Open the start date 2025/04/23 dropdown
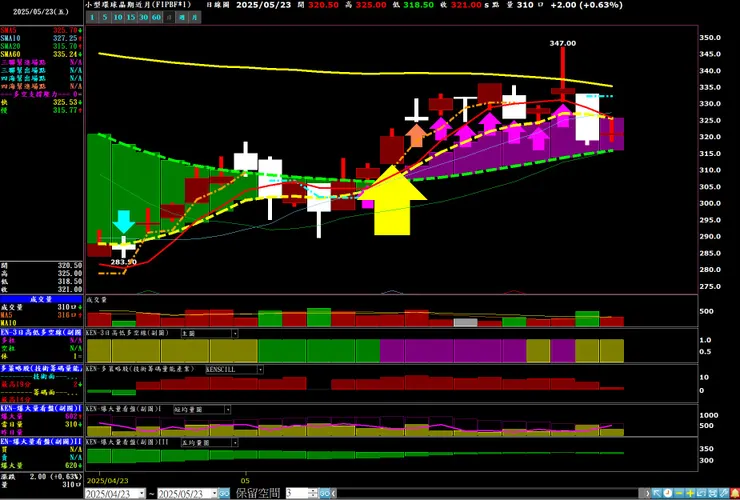Viewport: 740px width, 500px height. click(x=142, y=493)
